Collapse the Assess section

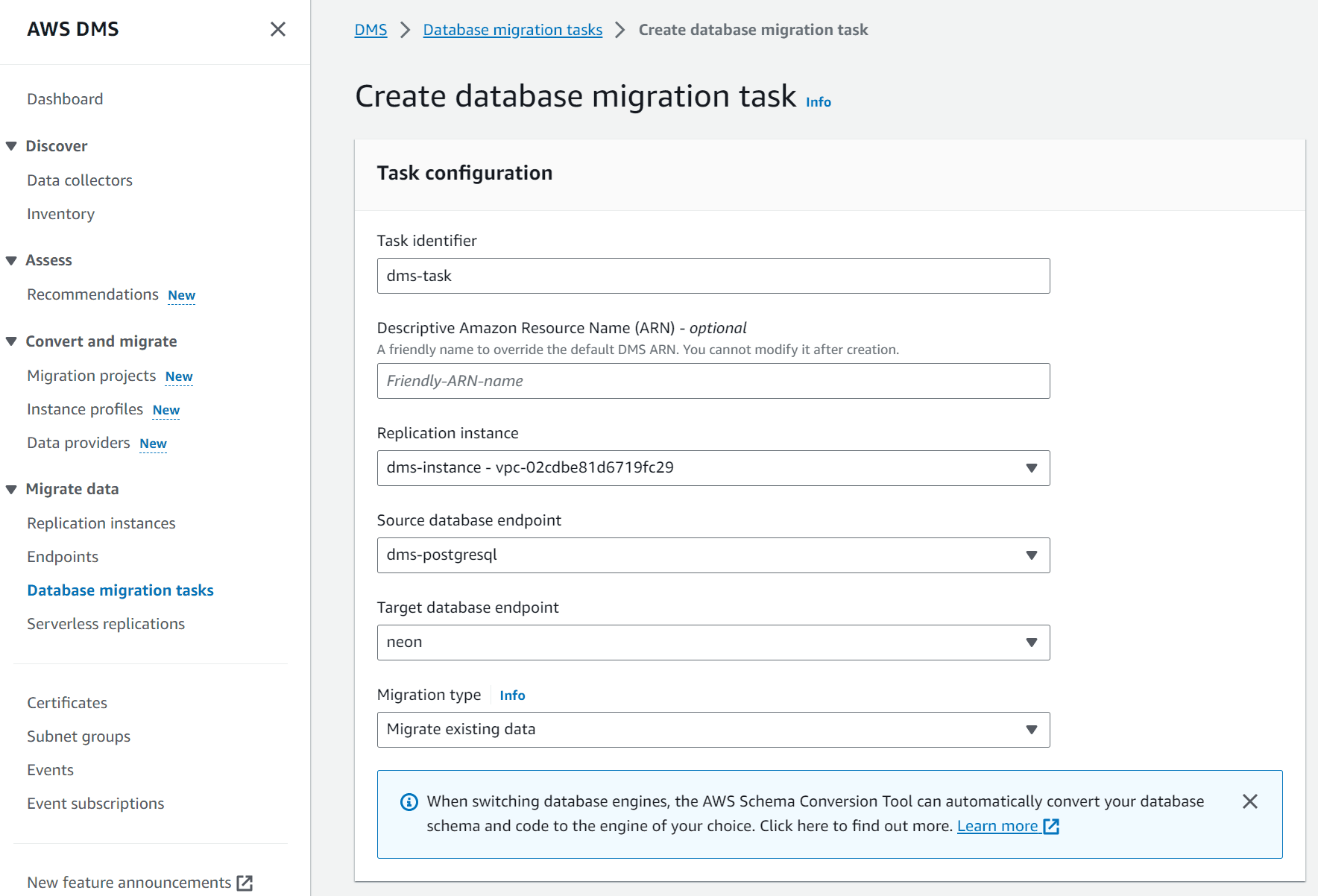[11, 259]
